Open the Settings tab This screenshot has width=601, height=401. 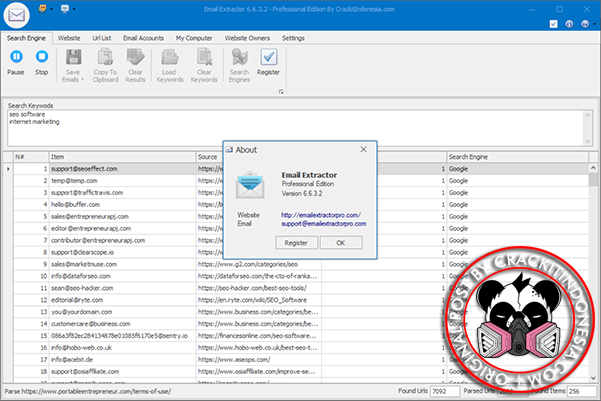293,38
